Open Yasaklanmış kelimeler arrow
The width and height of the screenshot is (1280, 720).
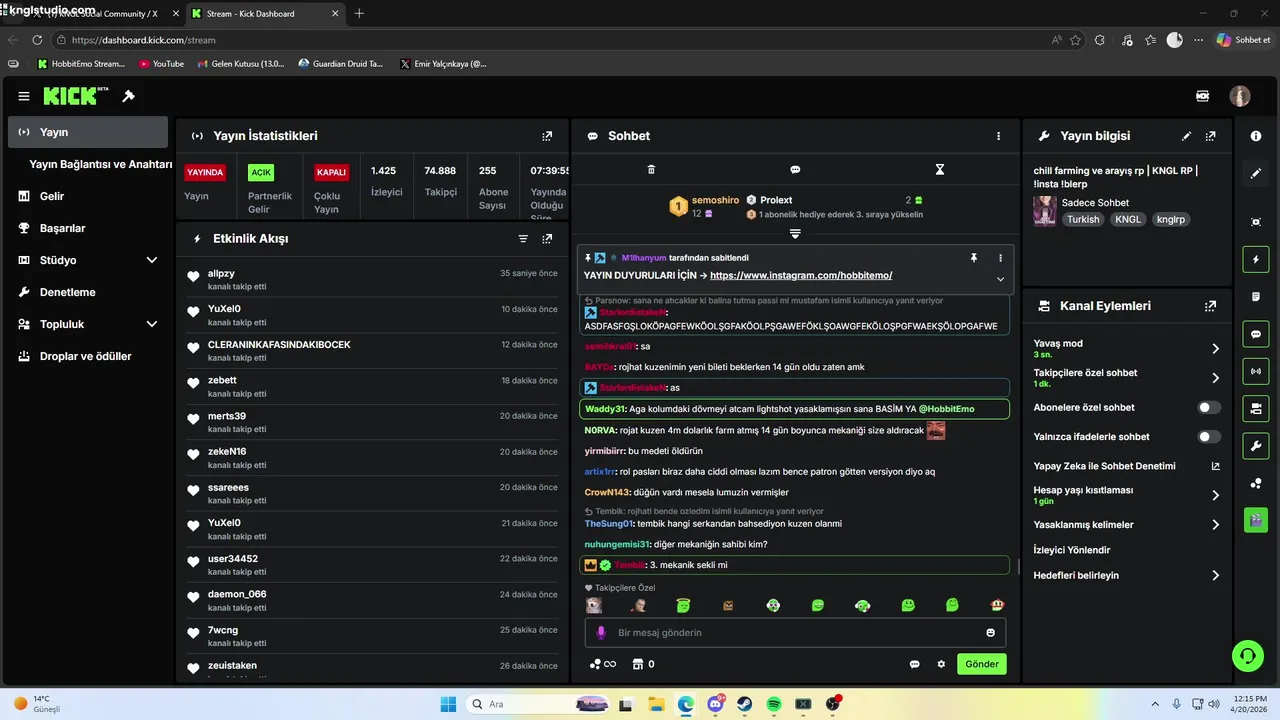(x=1216, y=525)
